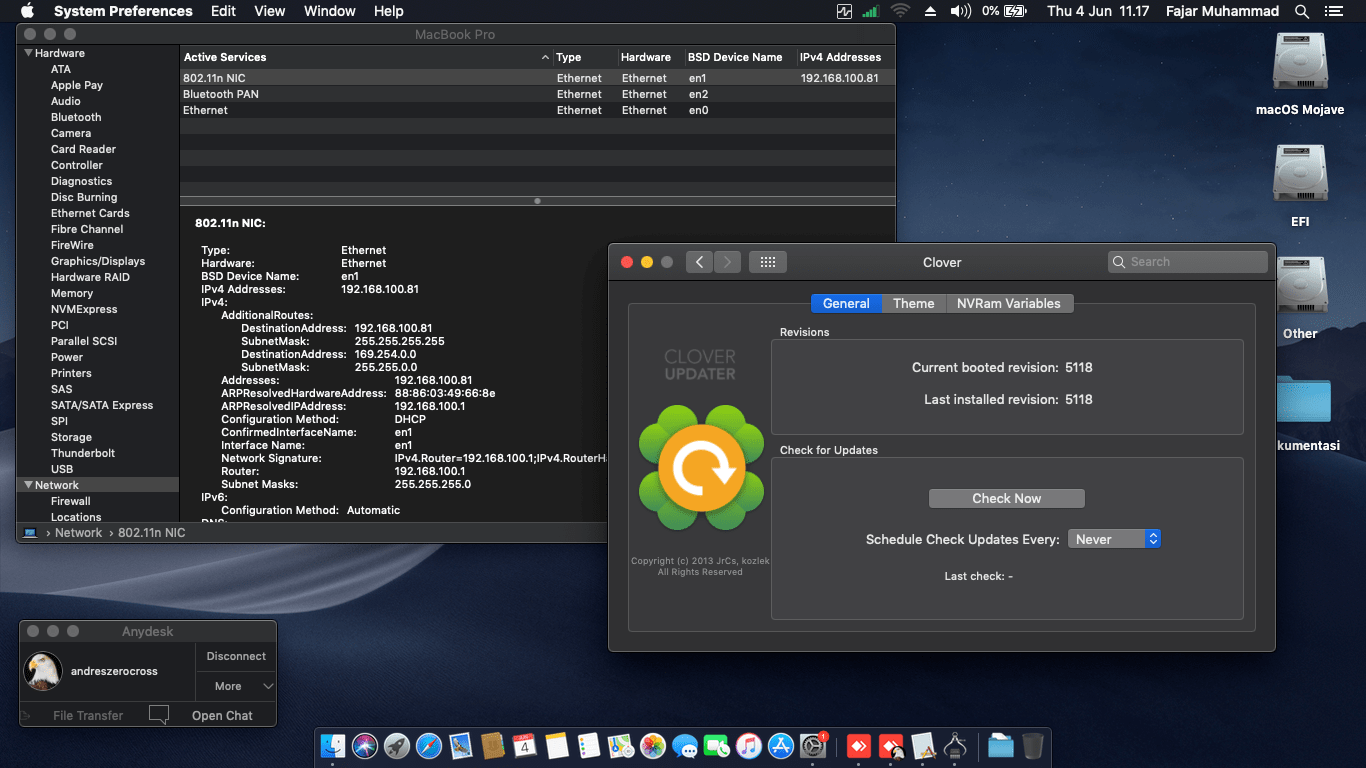Open the Other drive on desktop
This screenshot has width=1366, height=768.
(x=1300, y=286)
